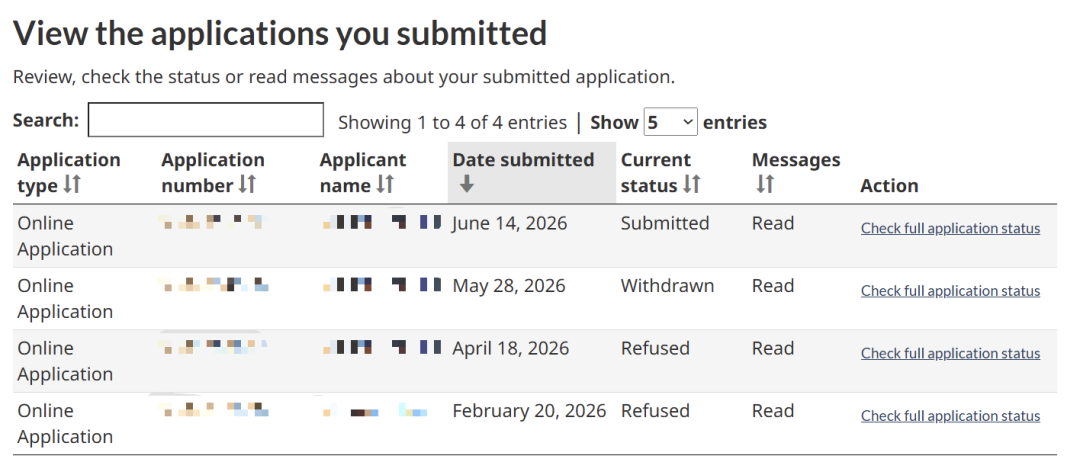Image resolution: width=1080 pixels, height=472 pixels.
Task: Check full application status for Withdrawn application
Action: pos(950,291)
